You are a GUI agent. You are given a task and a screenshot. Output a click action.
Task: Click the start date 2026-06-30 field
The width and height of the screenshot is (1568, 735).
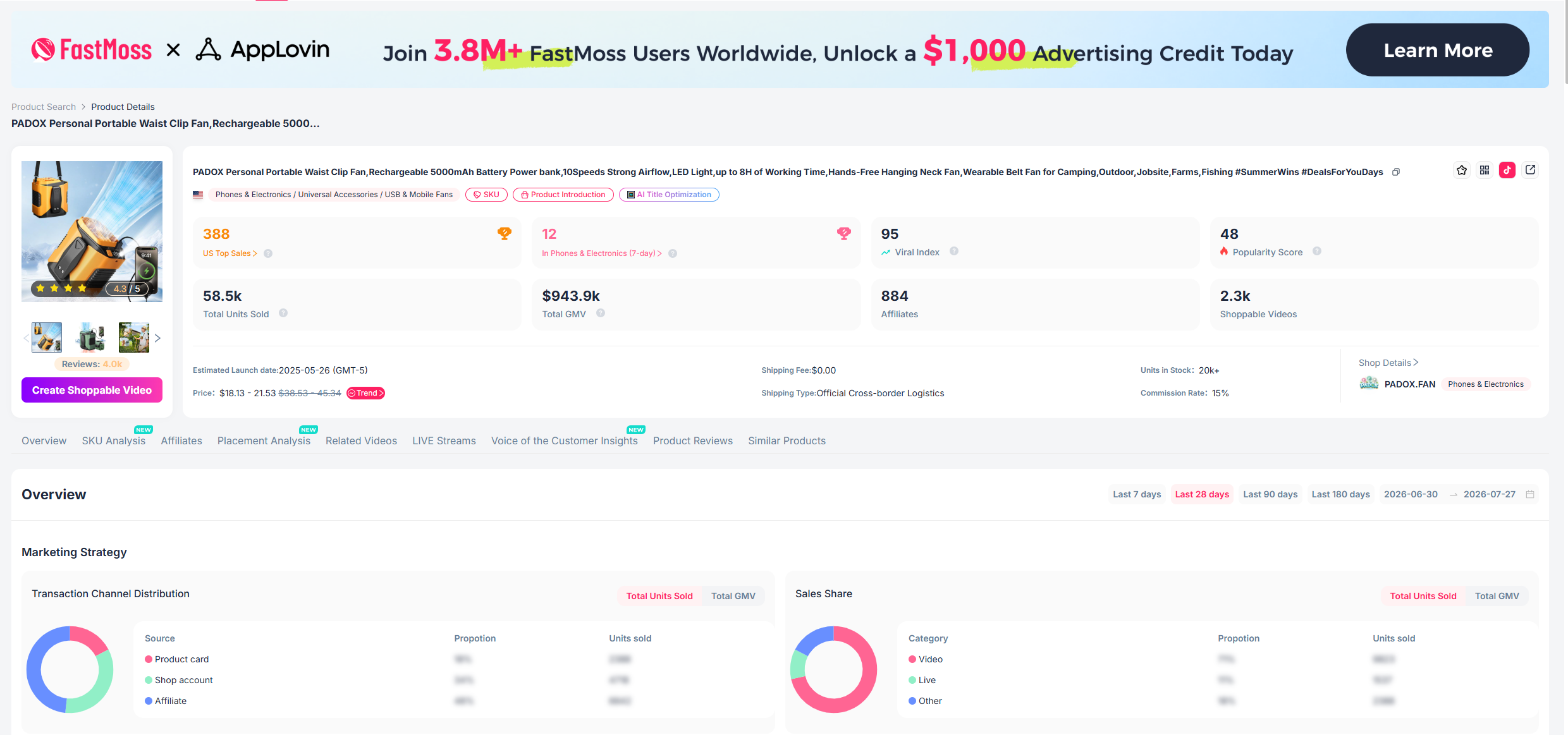(1411, 494)
